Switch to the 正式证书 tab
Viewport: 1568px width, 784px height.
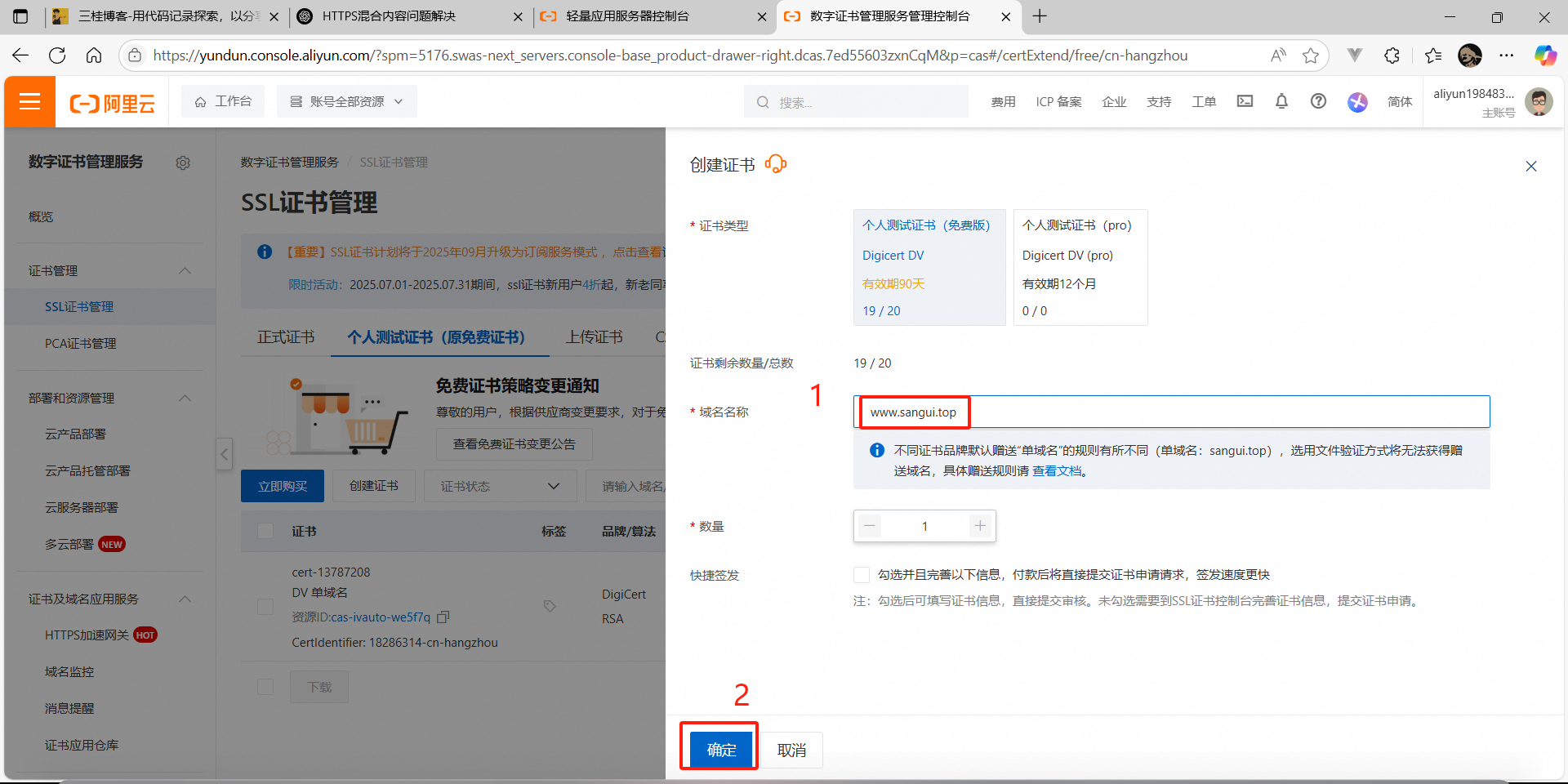(286, 337)
